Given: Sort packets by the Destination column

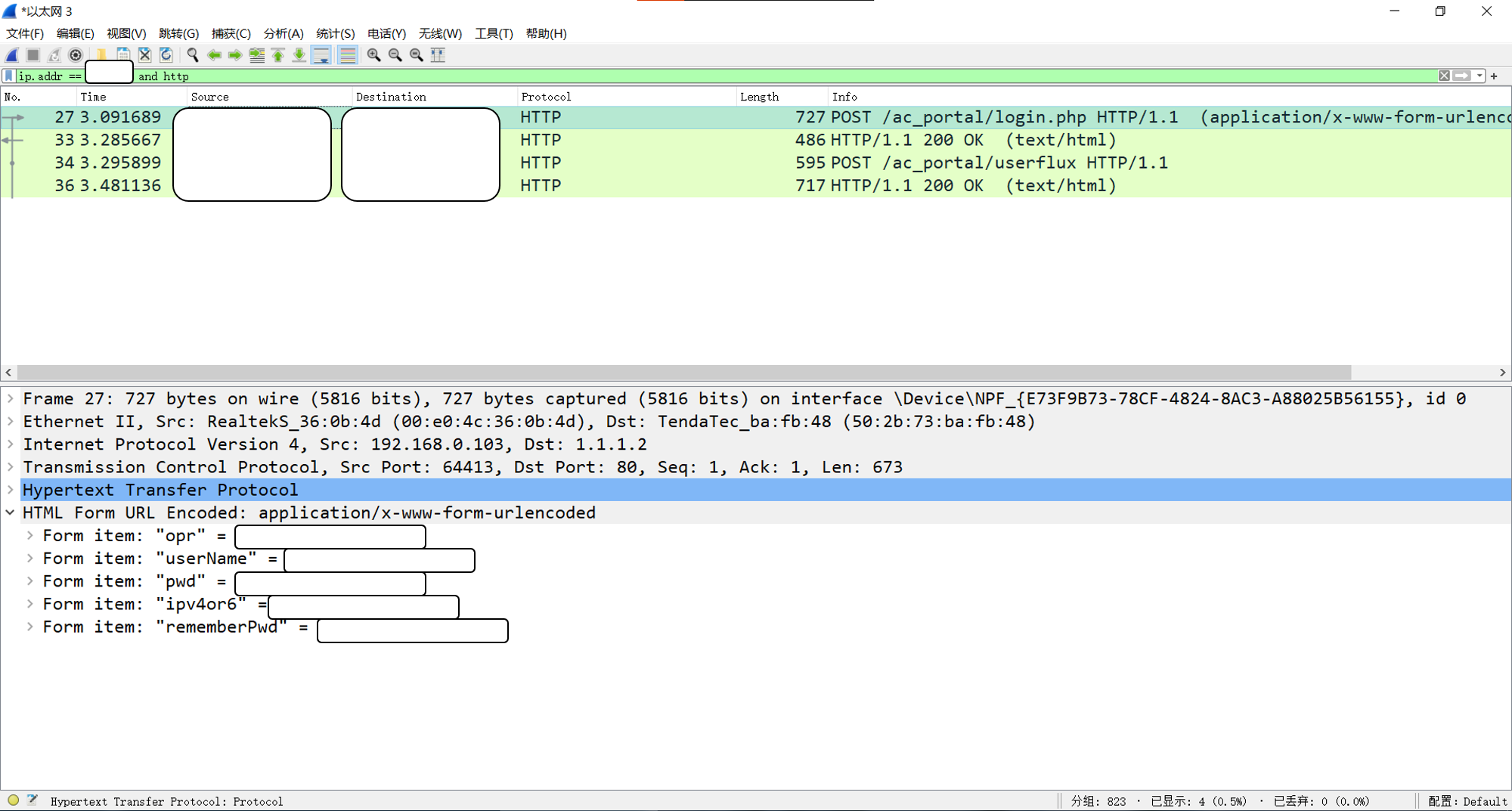Looking at the screenshot, I should 435,97.
